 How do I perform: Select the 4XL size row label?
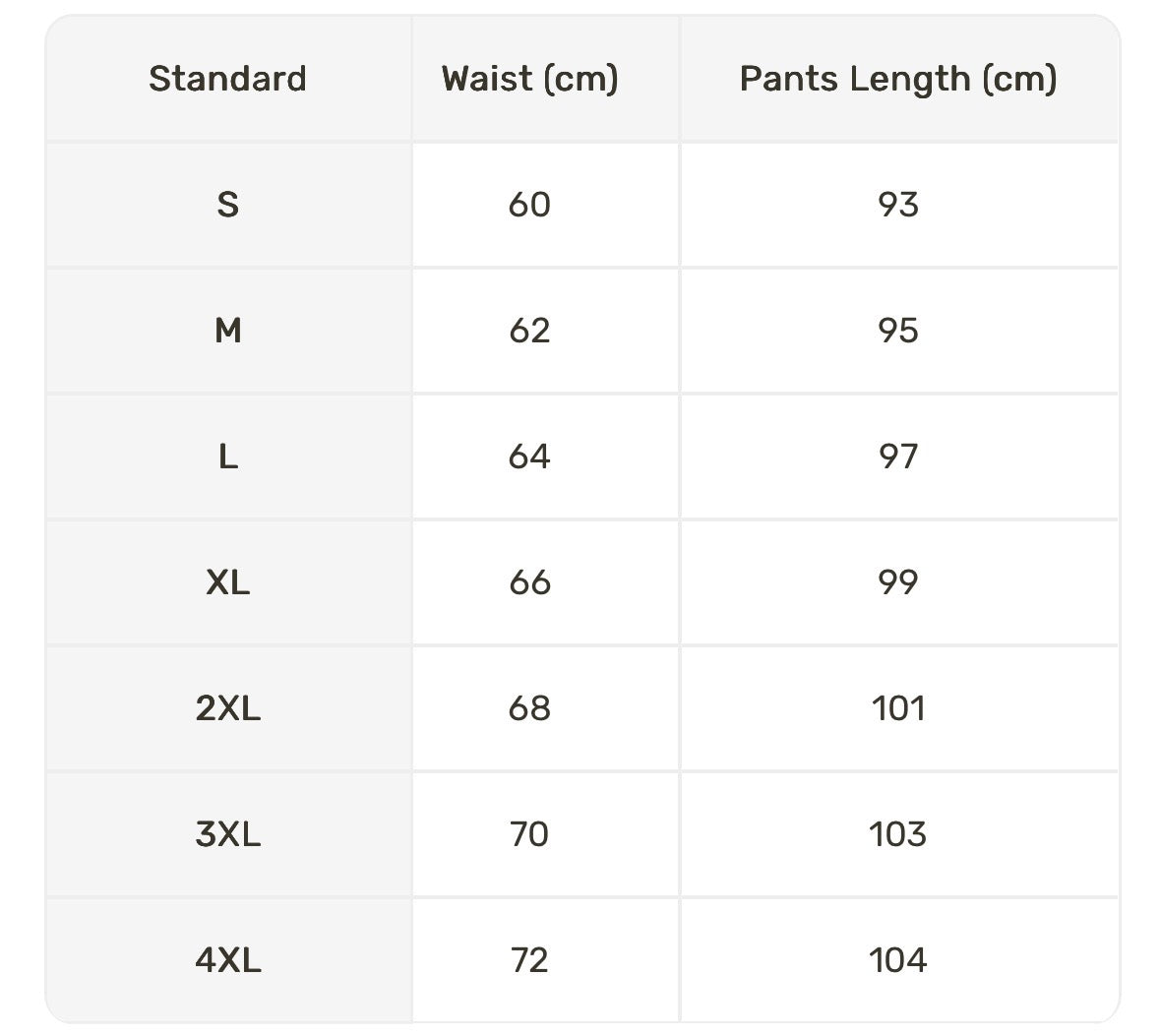coord(227,960)
